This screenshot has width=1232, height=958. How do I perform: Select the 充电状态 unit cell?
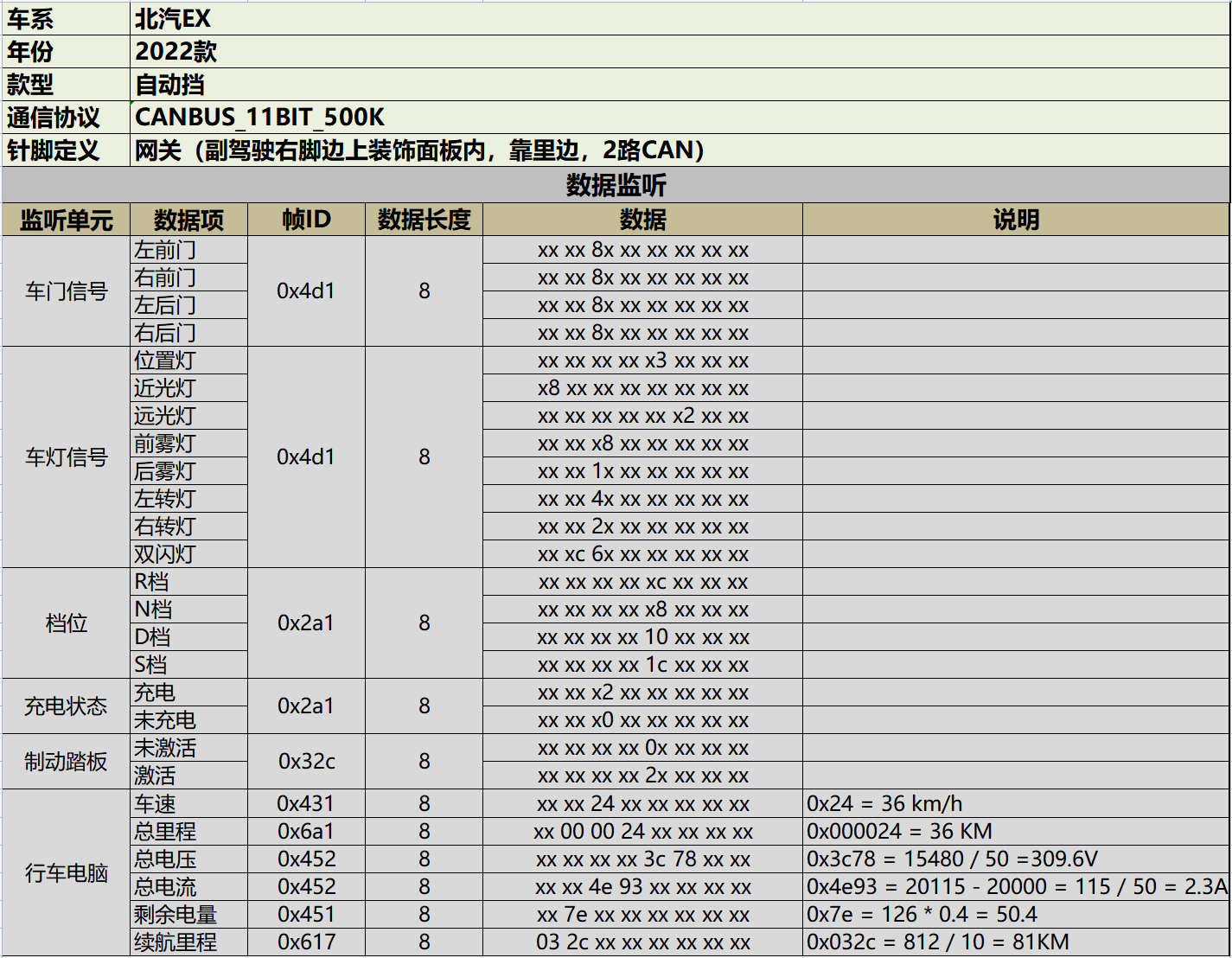pyautogui.click(x=67, y=706)
